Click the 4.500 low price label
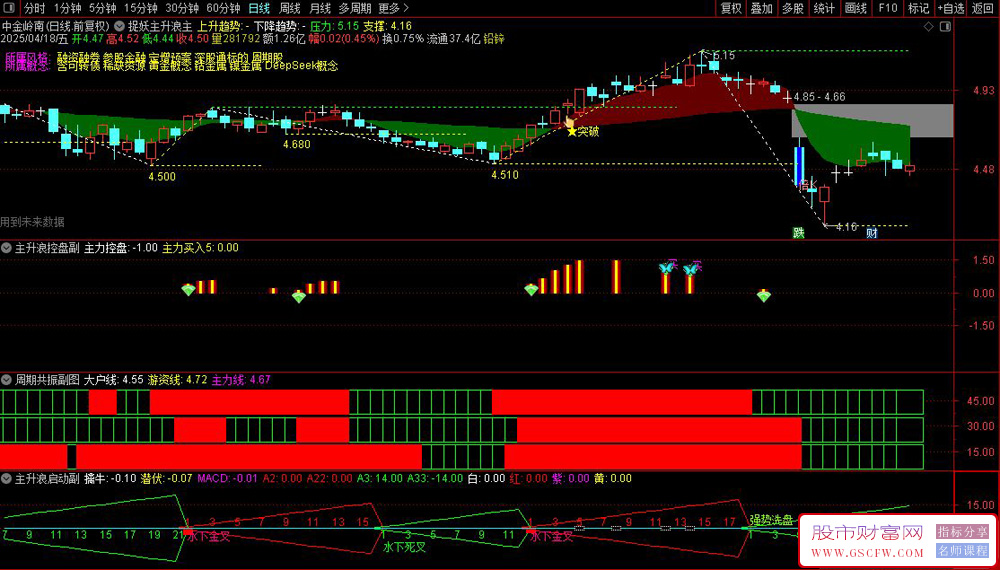 [x=162, y=177]
